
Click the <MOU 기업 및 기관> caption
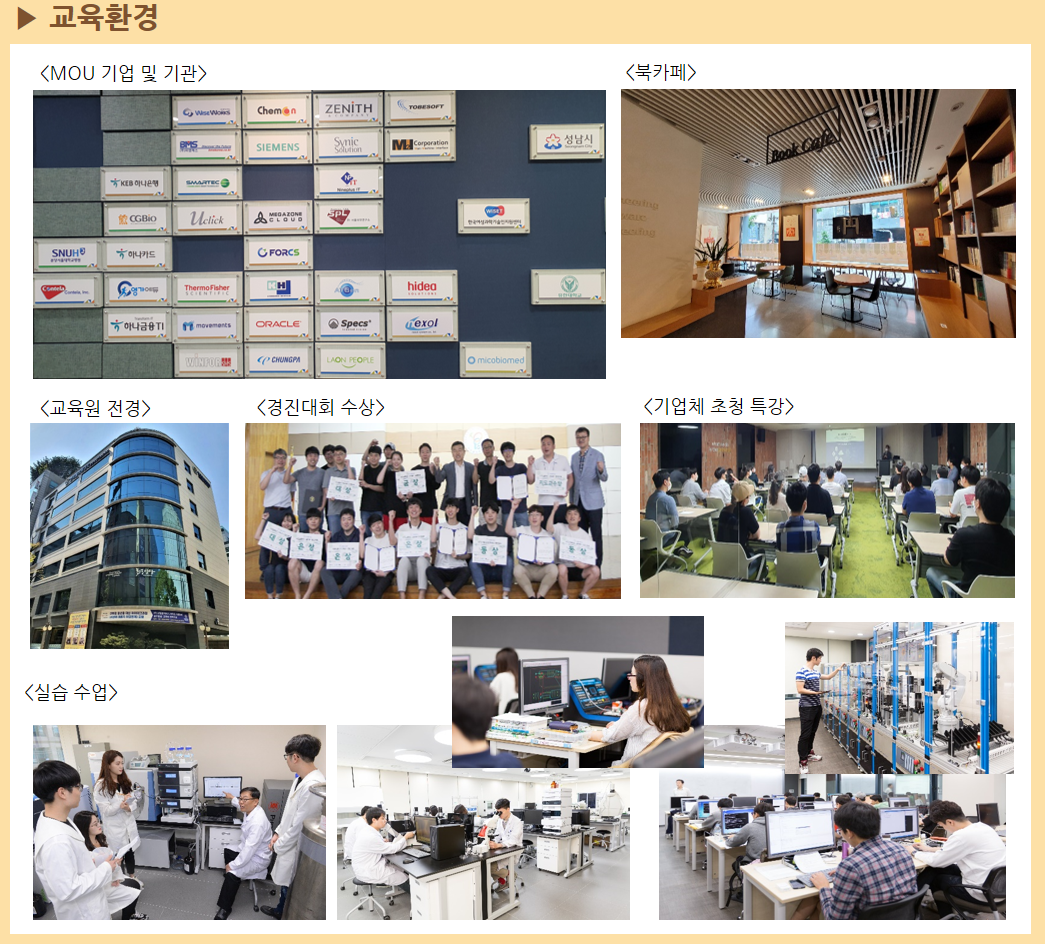point(123,73)
